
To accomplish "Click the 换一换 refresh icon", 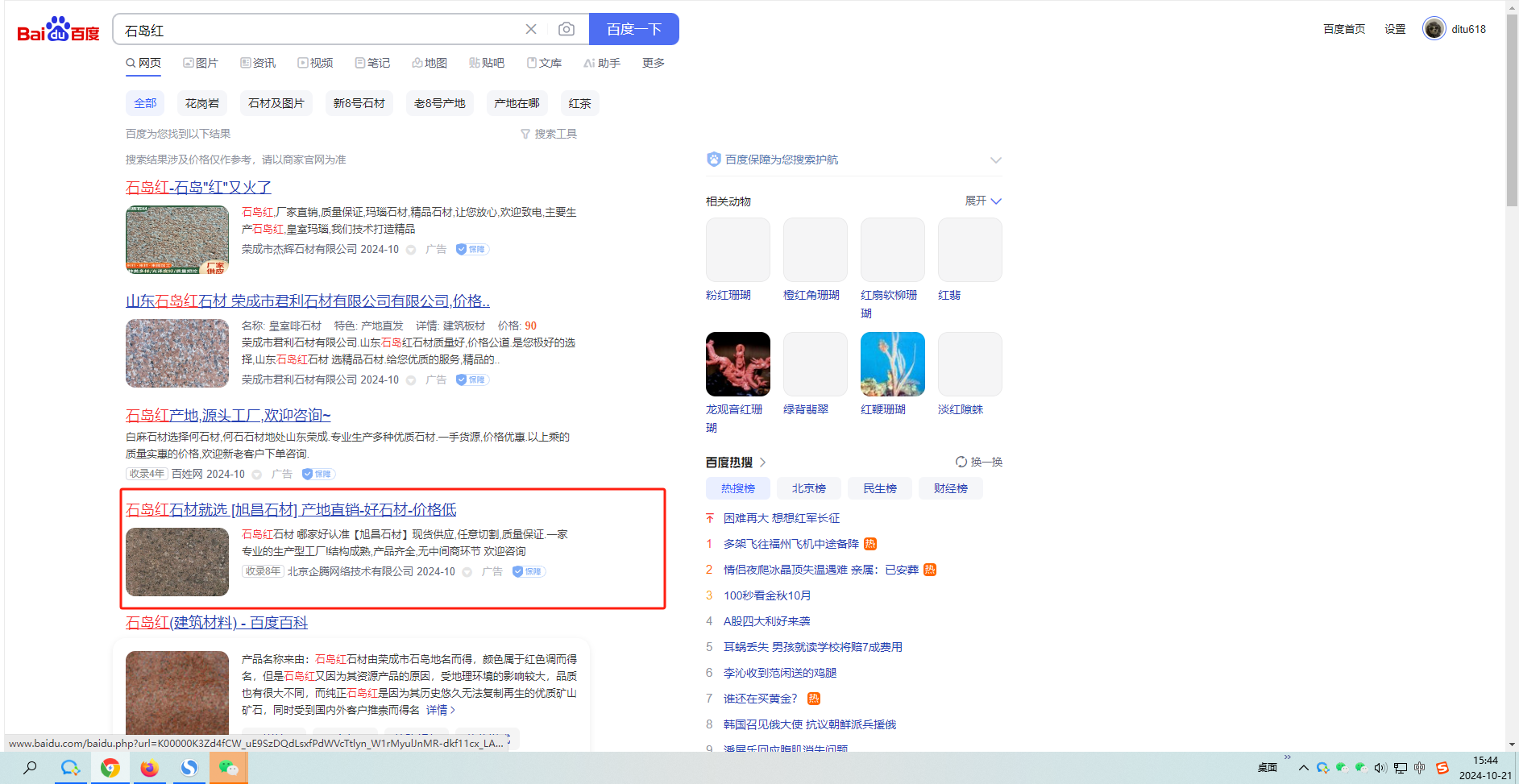I will (x=961, y=462).
